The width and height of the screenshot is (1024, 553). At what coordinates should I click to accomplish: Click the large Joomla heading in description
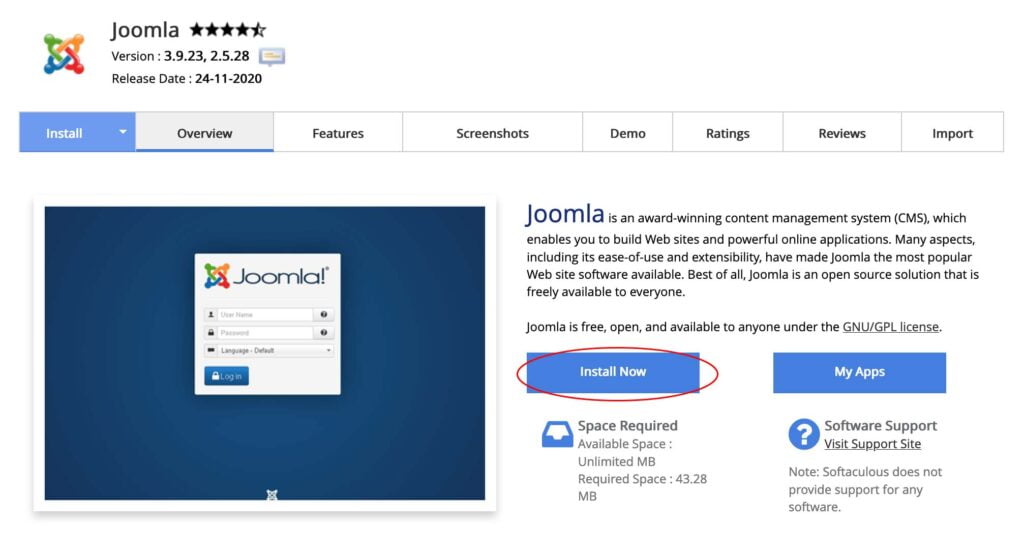click(566, 214)
